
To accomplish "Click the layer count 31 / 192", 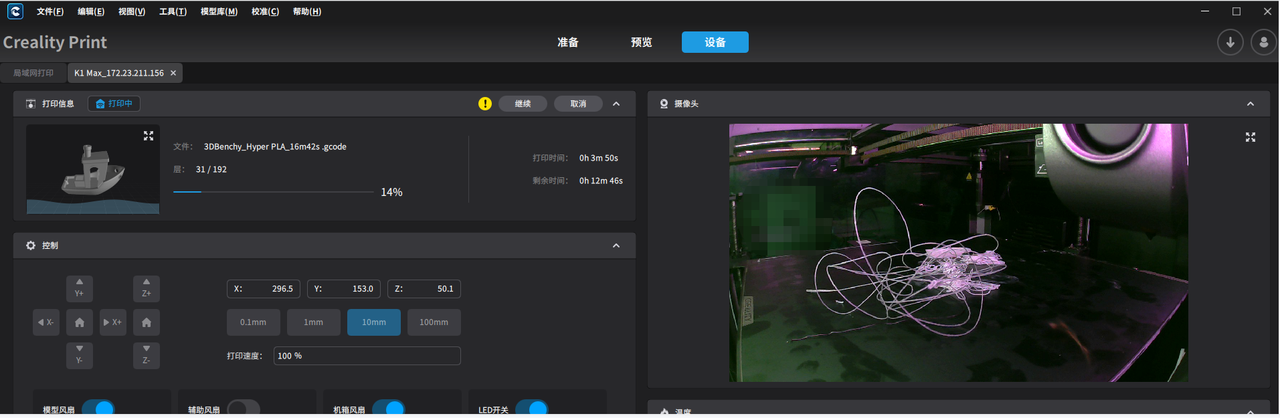I will pyautogui.click(x=211, y=169).
